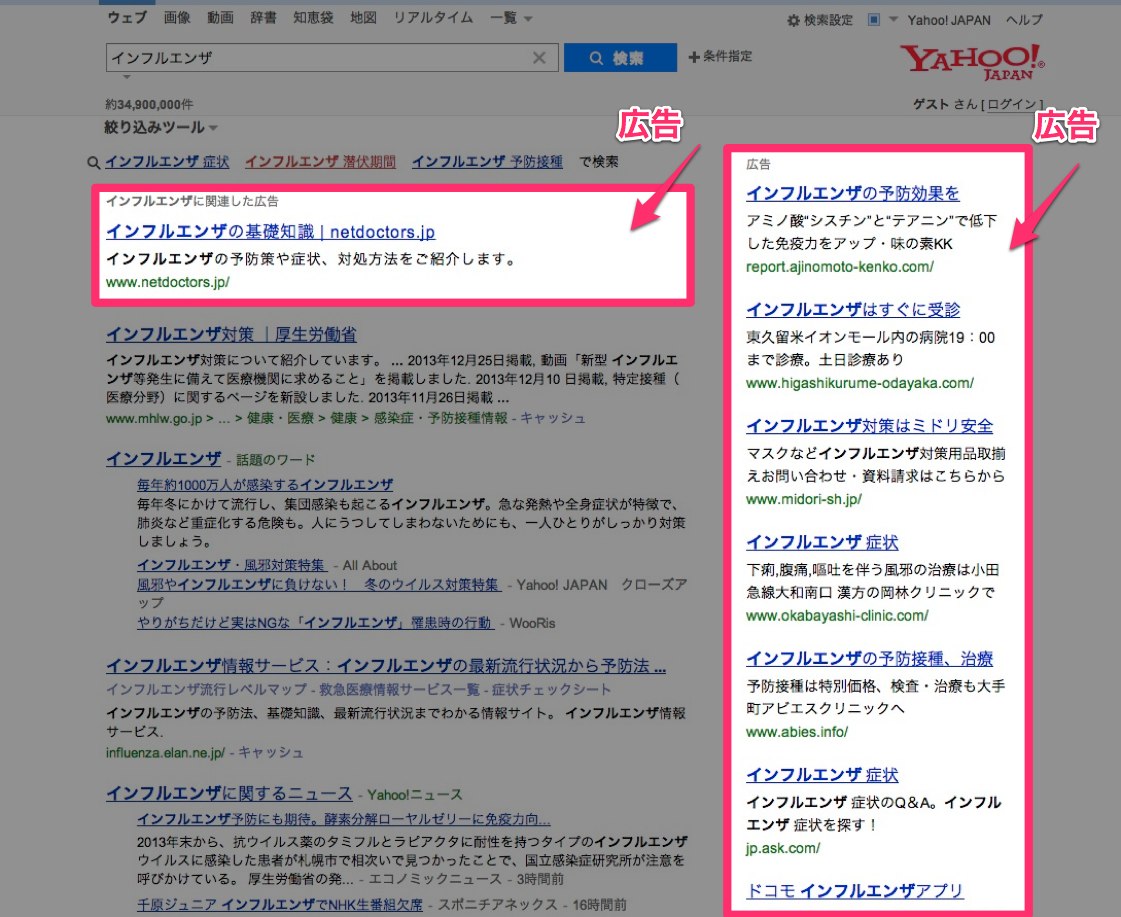
Task: Click the Yahoo! JAPAN logo
Action: pos(972,62)
